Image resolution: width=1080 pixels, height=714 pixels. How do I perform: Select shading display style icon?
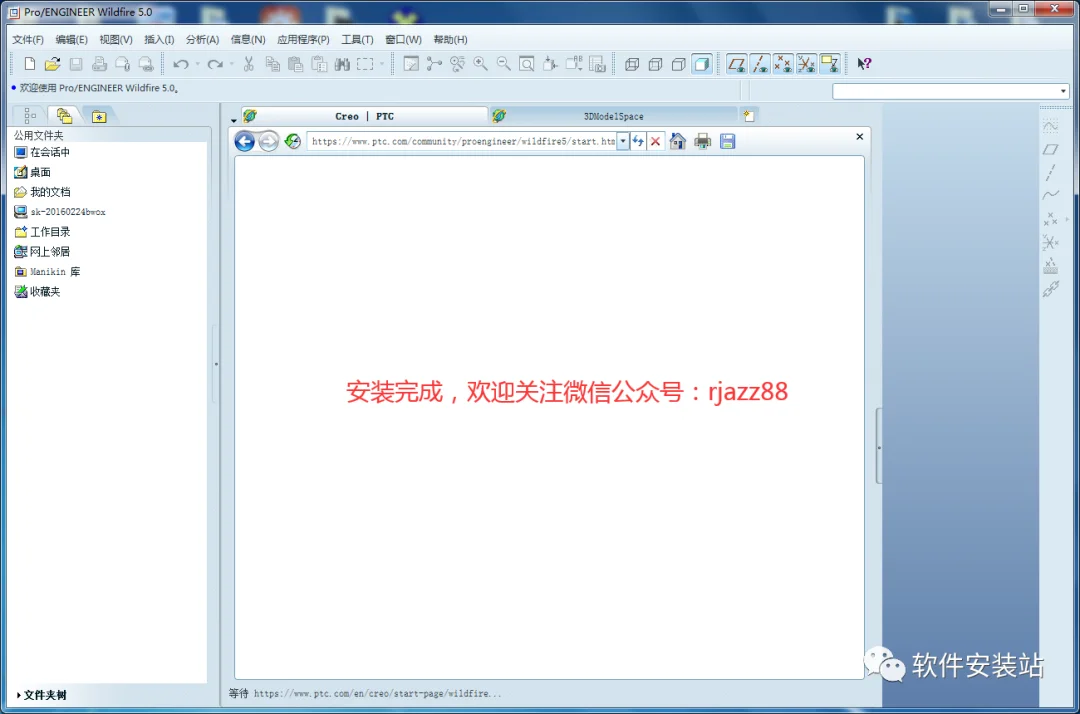click(702, 64)
